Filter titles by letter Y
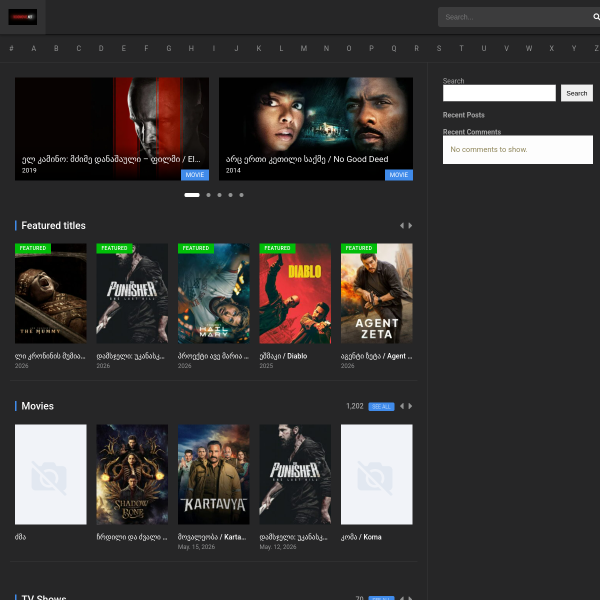The width and height of the screenshot is (600, 600). tap(574, 49)
